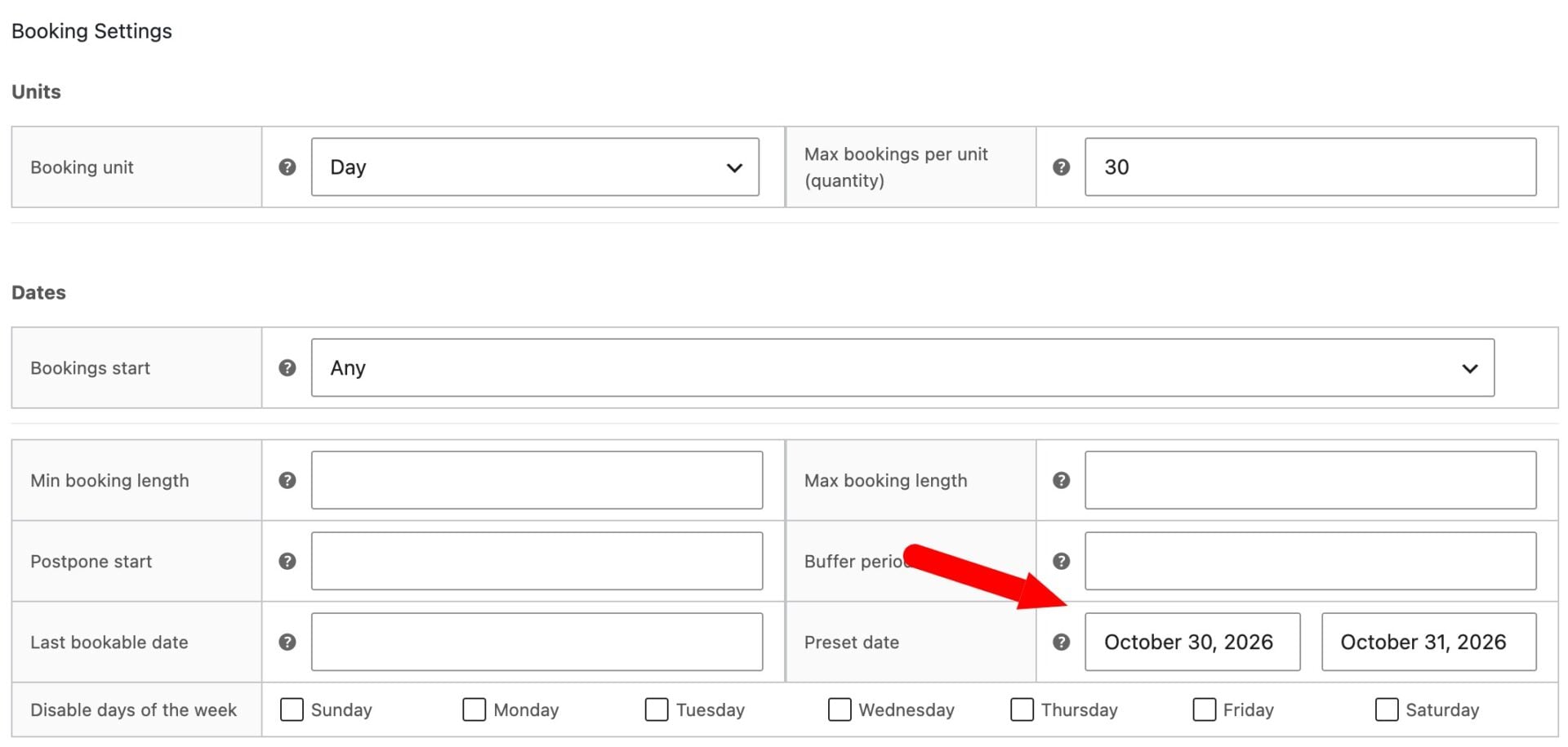Click the Last bookable date label
This screenshot has height=747, width=1568.
109,643
